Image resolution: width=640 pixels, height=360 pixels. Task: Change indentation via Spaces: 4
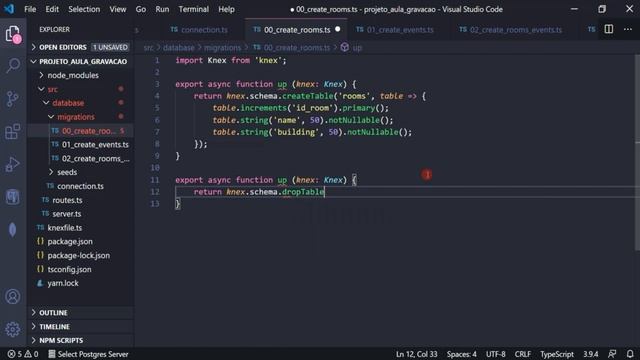[x=461, y=354]
